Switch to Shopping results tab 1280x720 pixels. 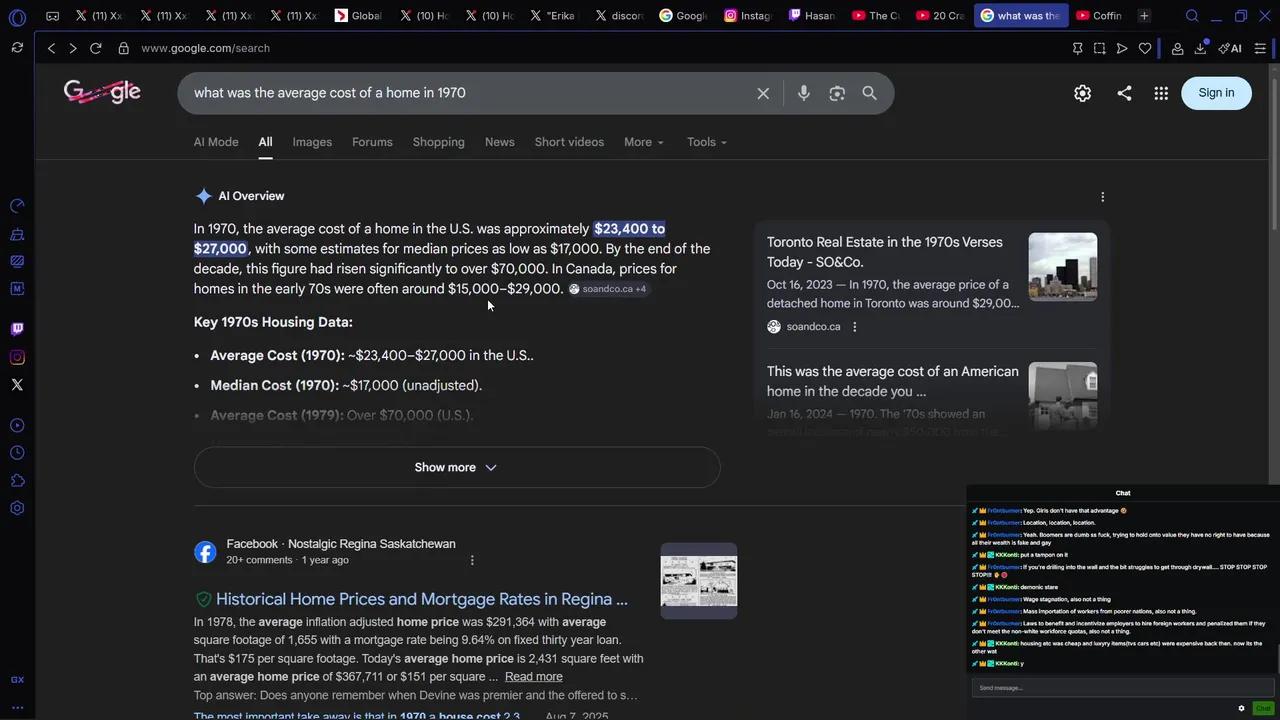439,142
